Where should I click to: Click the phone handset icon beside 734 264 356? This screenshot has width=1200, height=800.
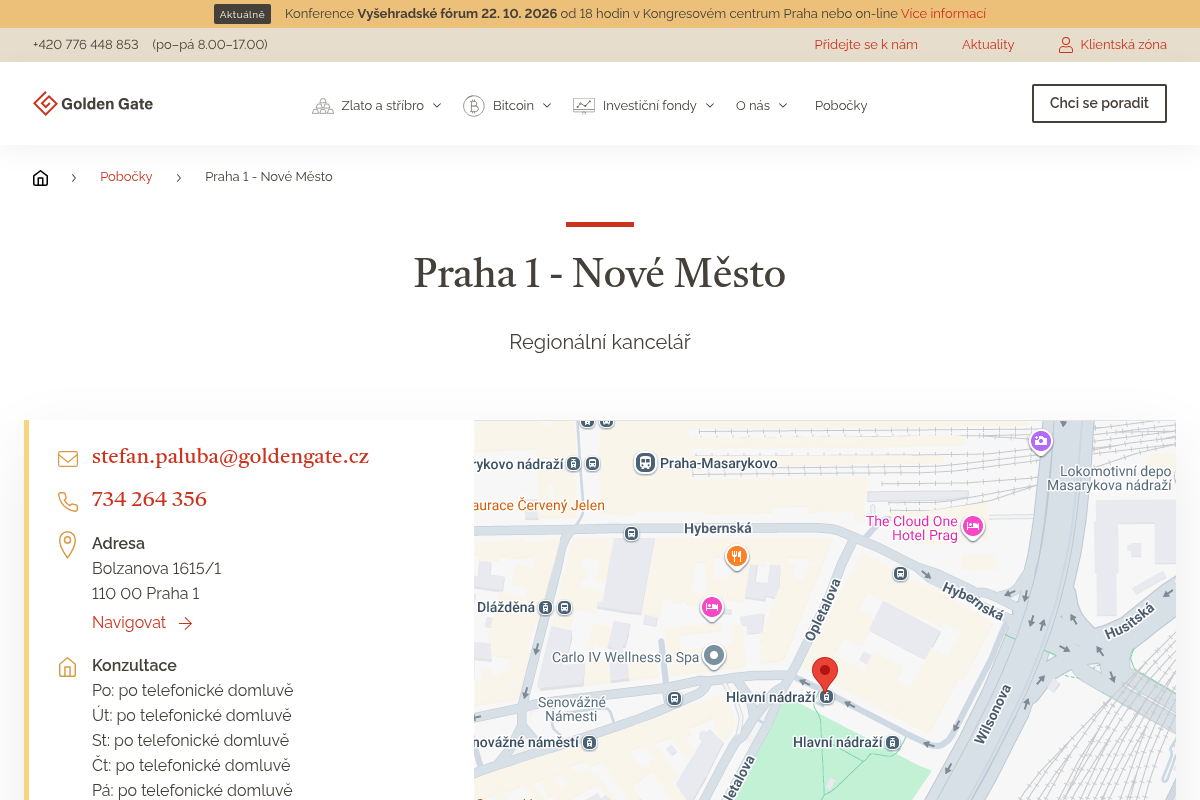(x=68, y=501)
